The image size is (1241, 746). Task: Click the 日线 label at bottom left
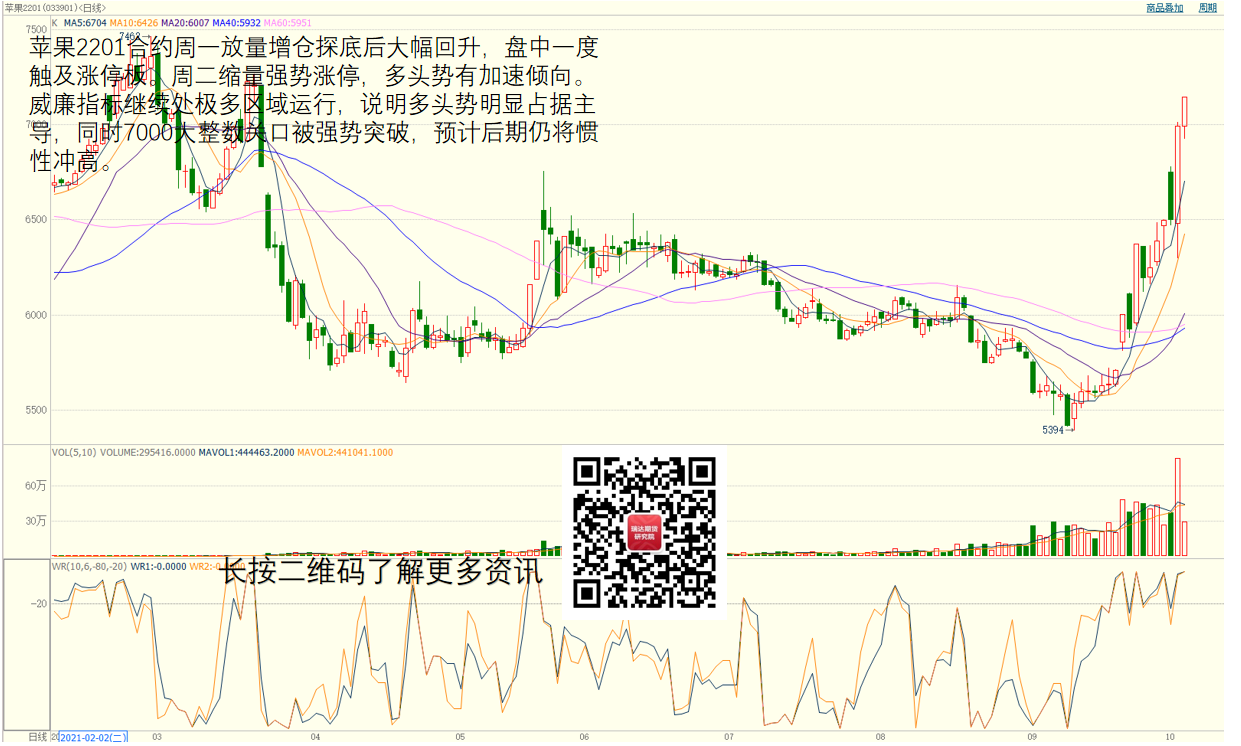pyautogui.click(x=38, y=737)
